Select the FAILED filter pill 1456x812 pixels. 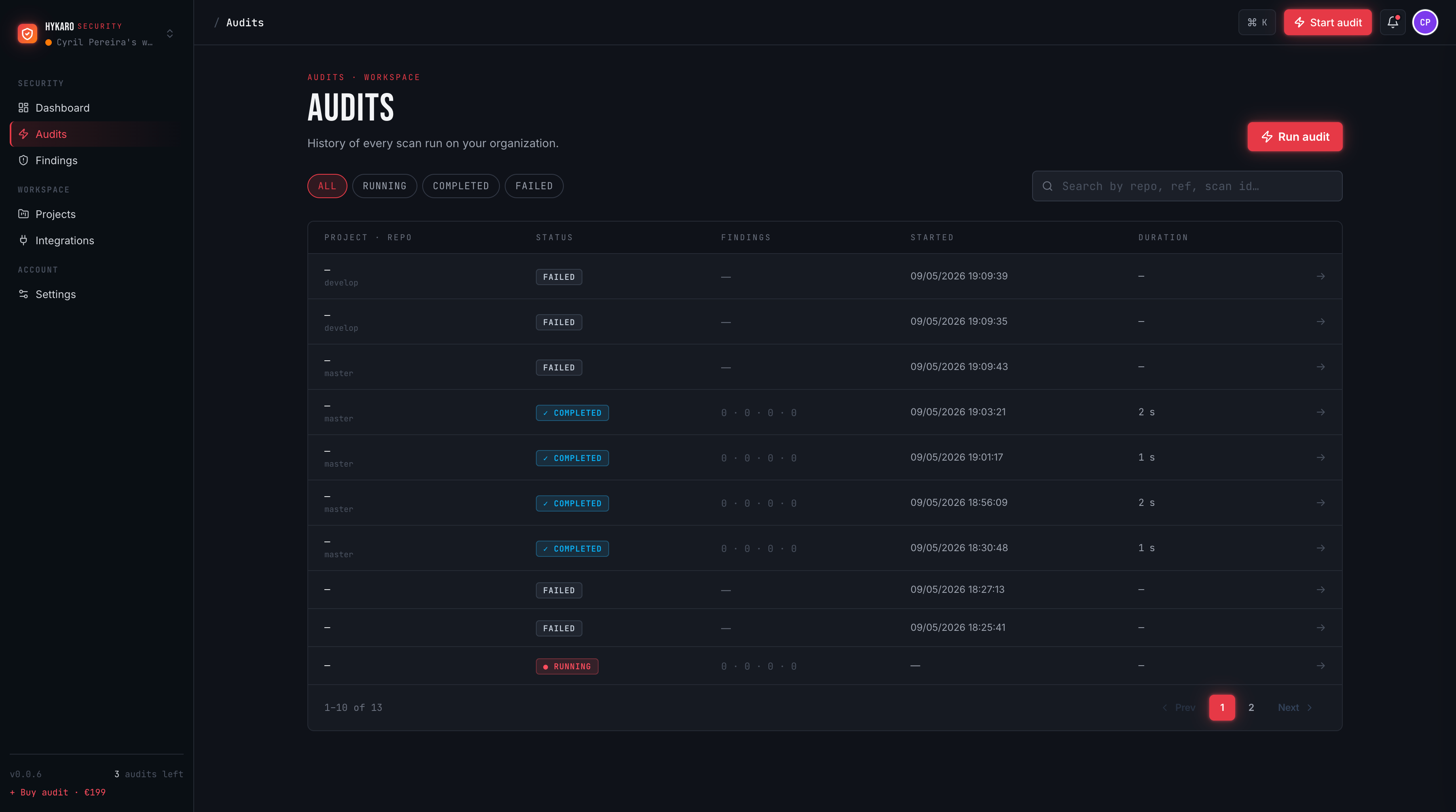pyautogui.click(x=534, y=186)
